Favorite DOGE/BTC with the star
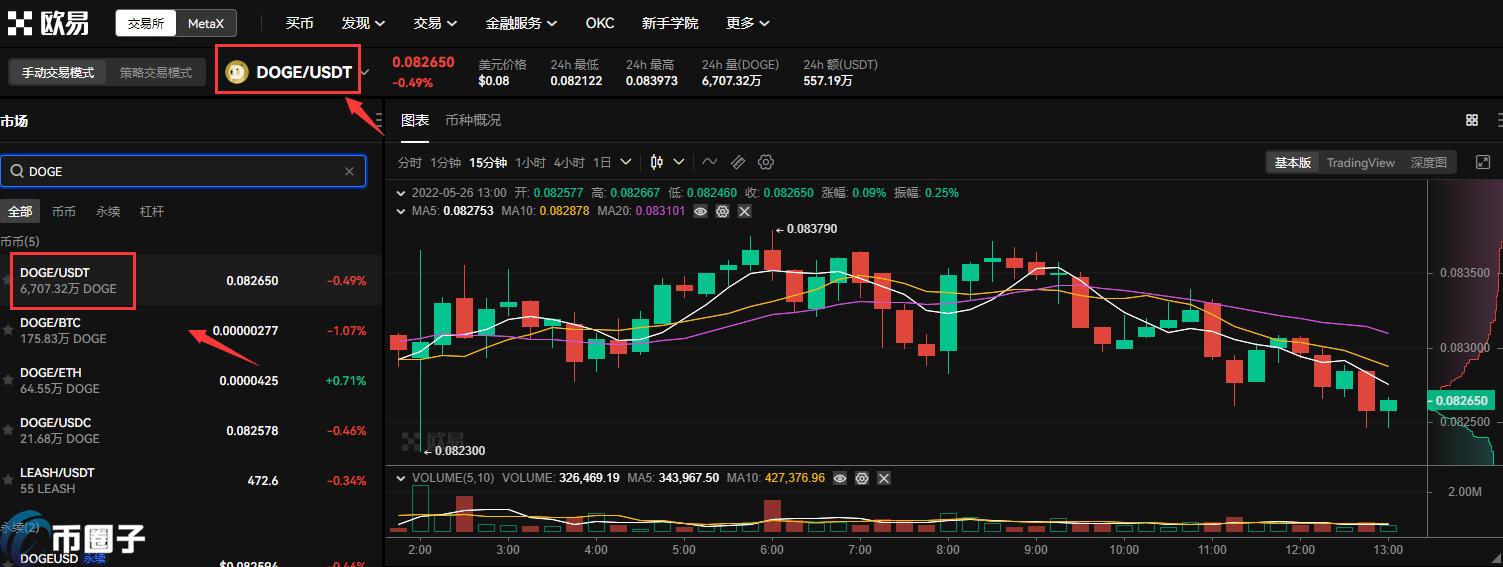 tap(8, 330)
